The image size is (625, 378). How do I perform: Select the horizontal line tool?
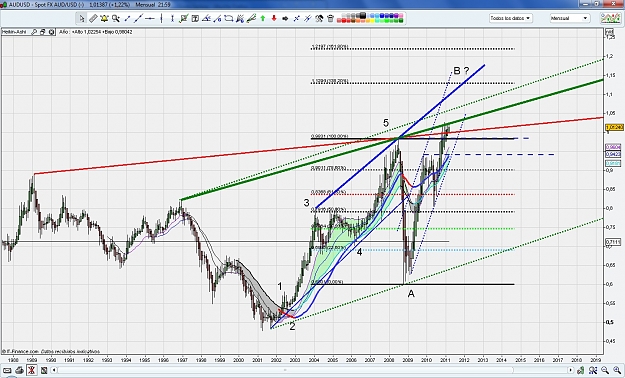(x=150, y=18)
